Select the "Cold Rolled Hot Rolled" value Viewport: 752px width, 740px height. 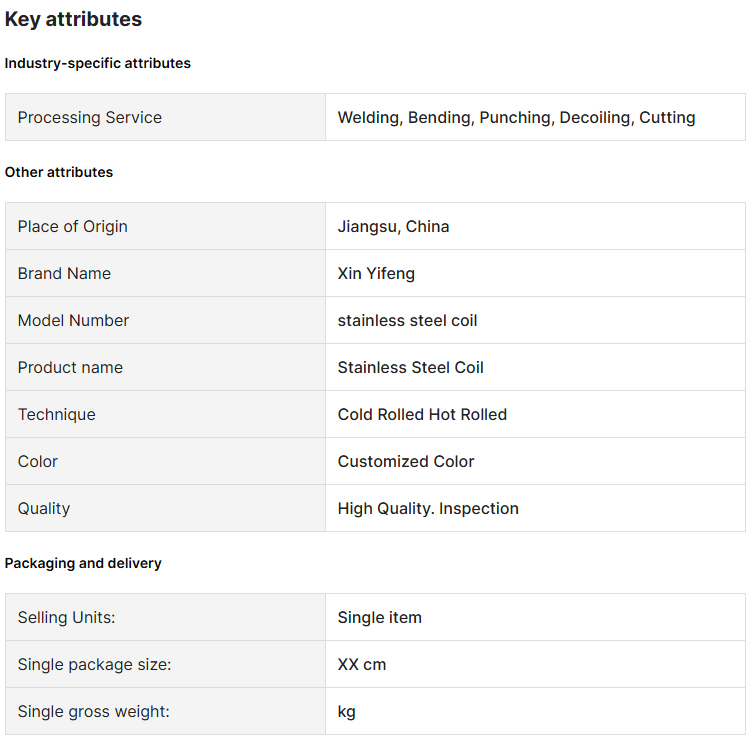point(422,414)
